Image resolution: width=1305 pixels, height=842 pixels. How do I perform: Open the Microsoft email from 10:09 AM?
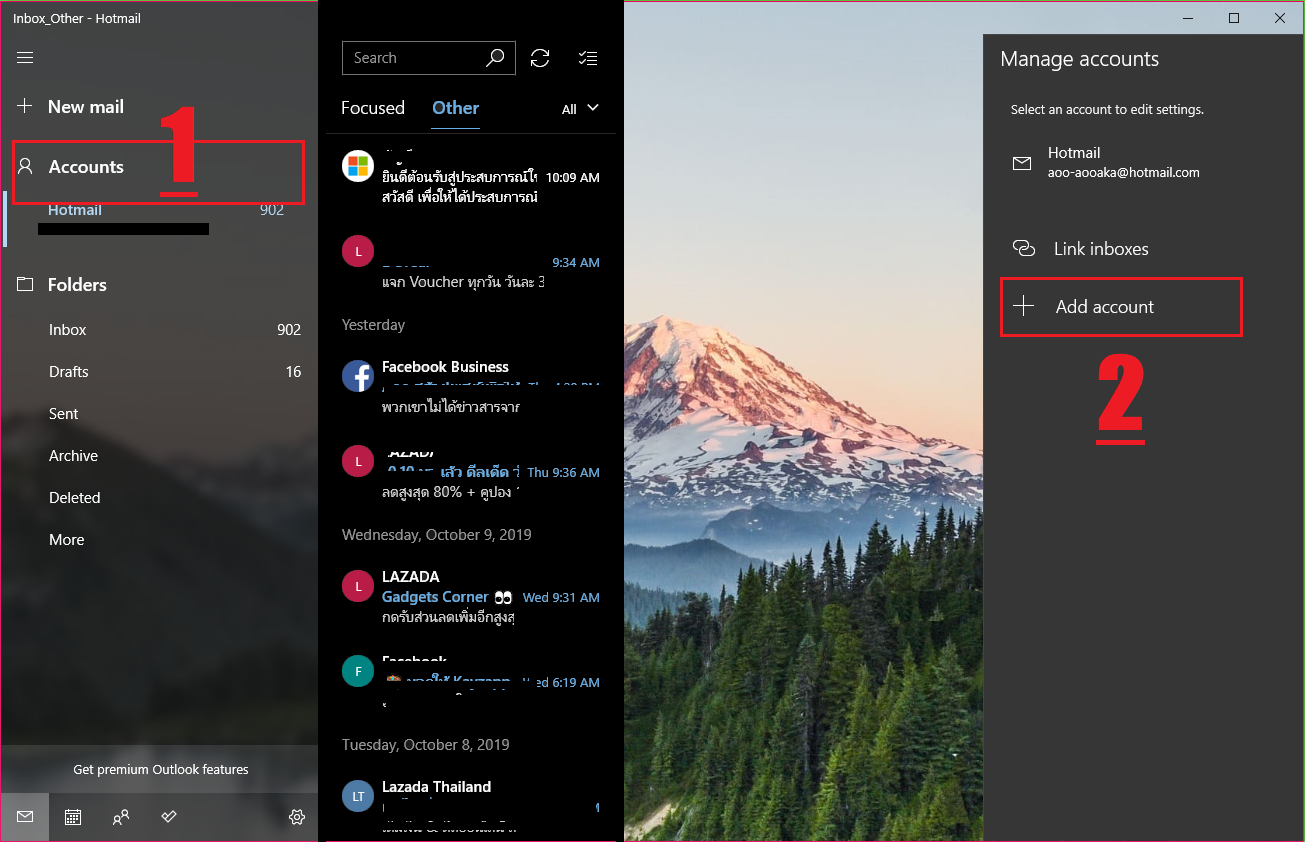471,177
